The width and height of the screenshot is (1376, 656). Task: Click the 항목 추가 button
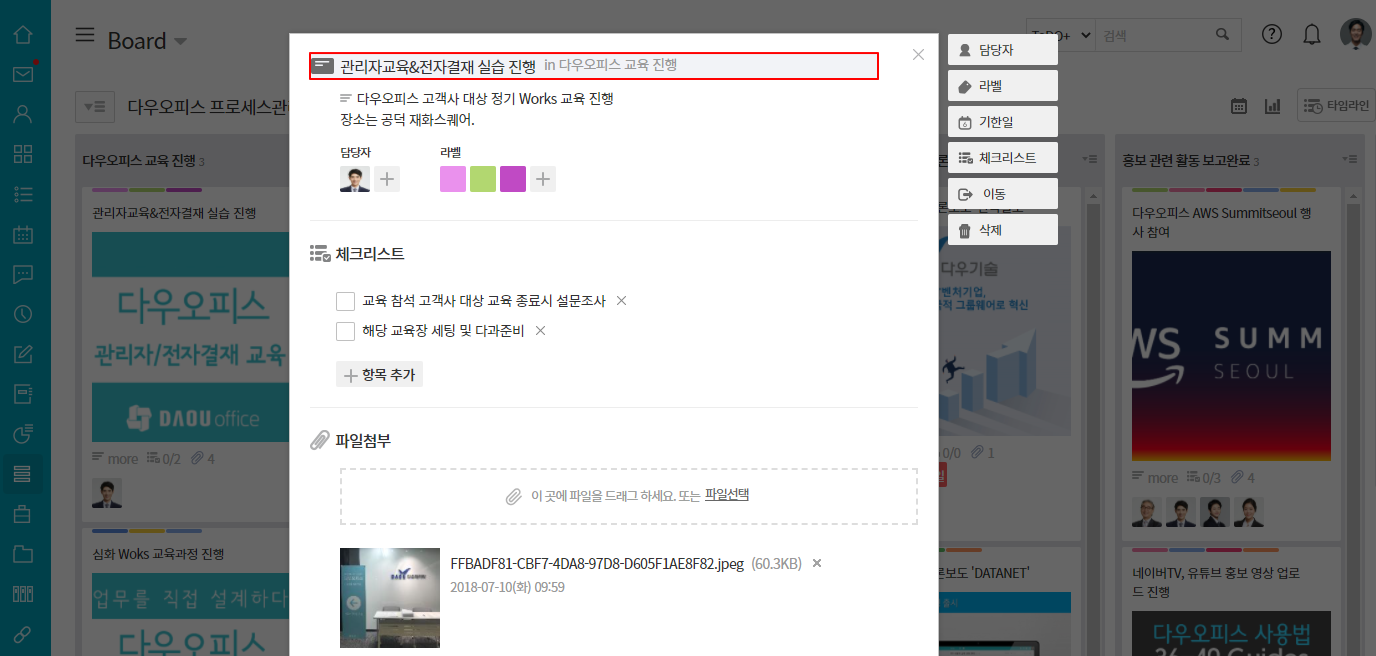point(379,375)
